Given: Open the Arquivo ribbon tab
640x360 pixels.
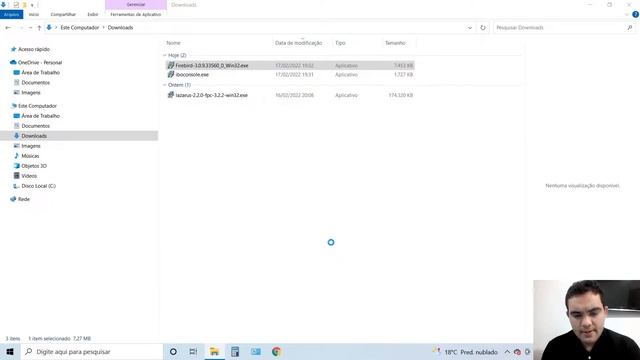Looking at the screenshot, I should (11, 14).
